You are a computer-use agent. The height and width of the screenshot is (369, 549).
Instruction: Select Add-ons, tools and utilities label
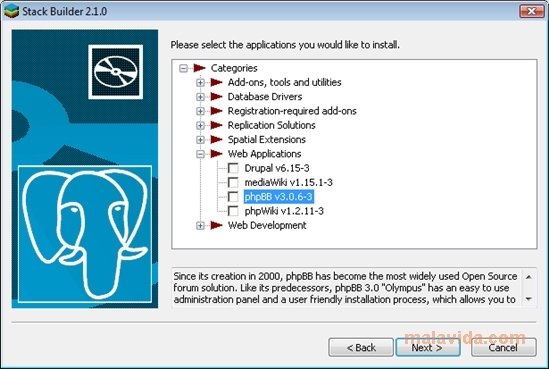point(285,82)
